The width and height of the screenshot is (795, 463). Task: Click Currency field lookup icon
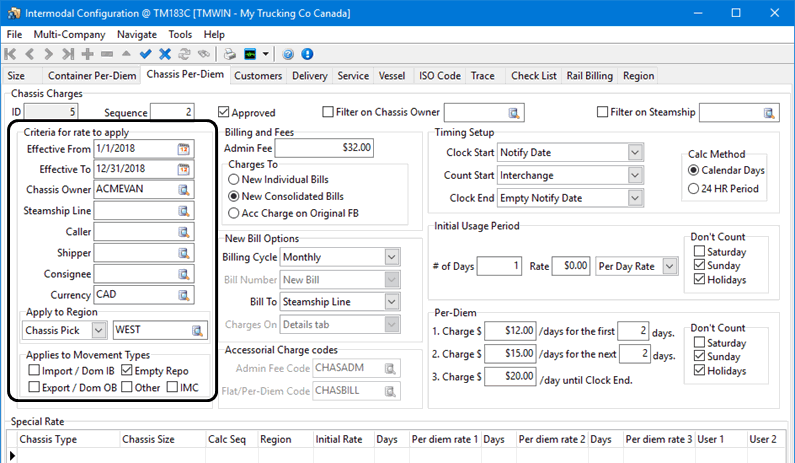(x=184, y=295)
